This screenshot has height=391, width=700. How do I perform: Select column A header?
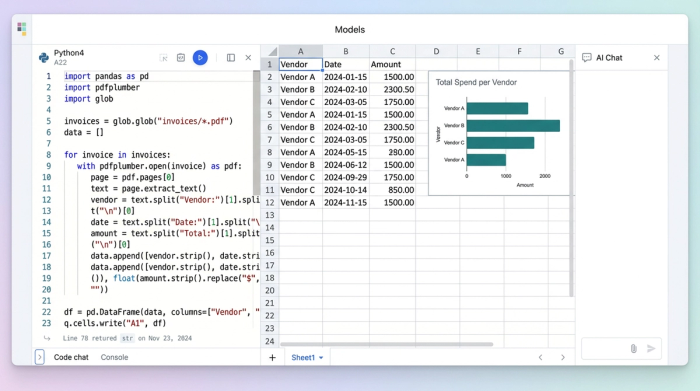click(300, 51)
